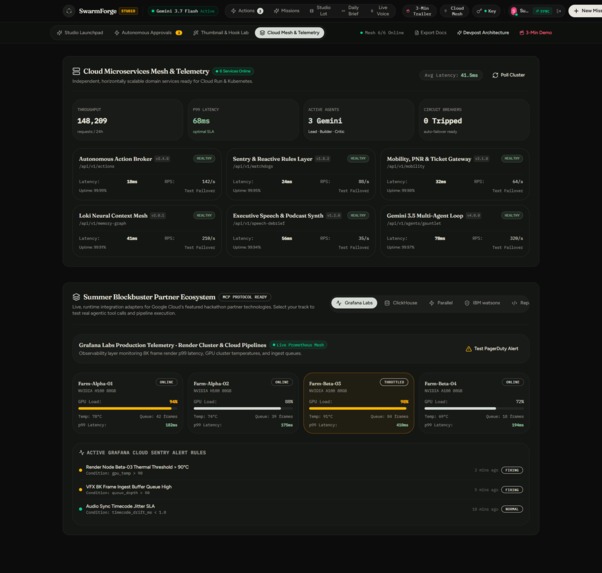
Task: Click the 148,209 throughput value
Action: coord(92,121)
